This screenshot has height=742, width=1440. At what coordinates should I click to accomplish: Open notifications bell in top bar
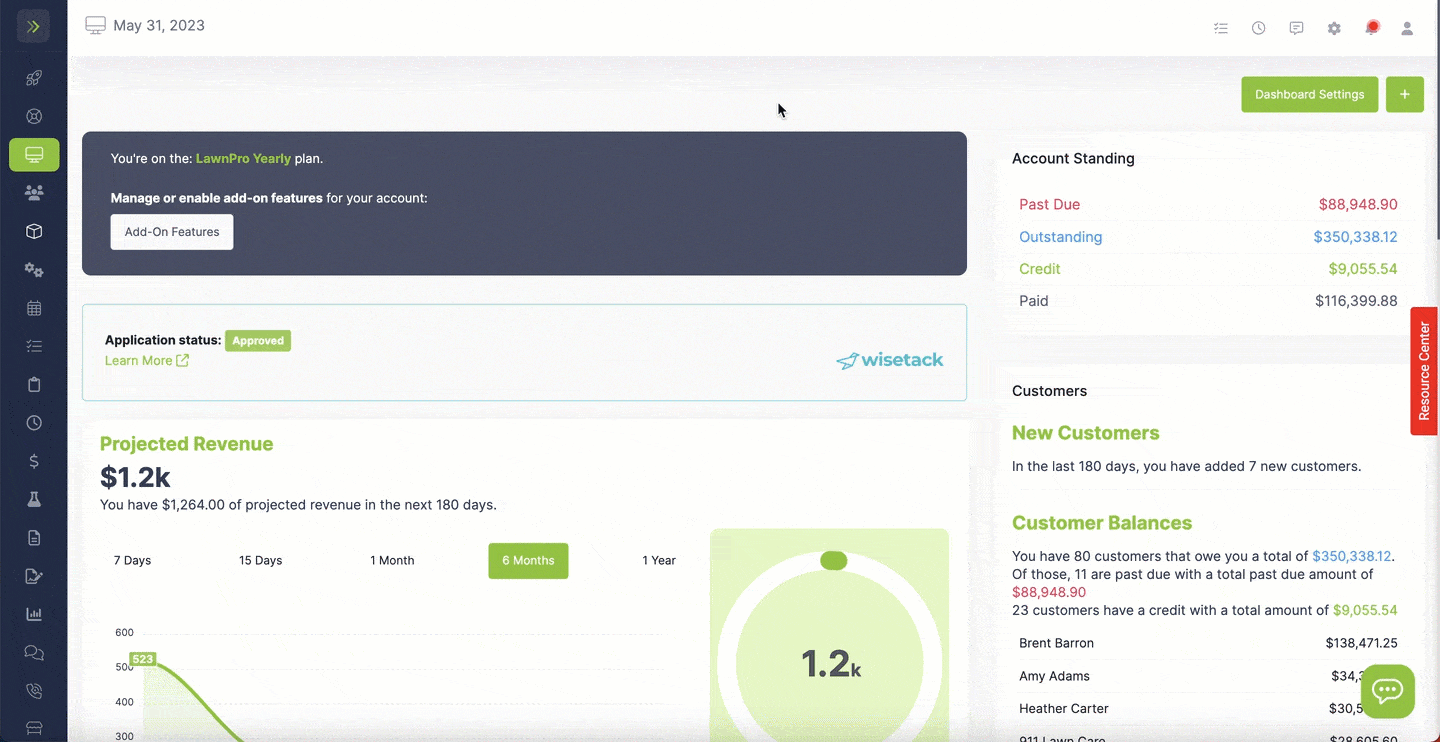tap(1372, 28)
